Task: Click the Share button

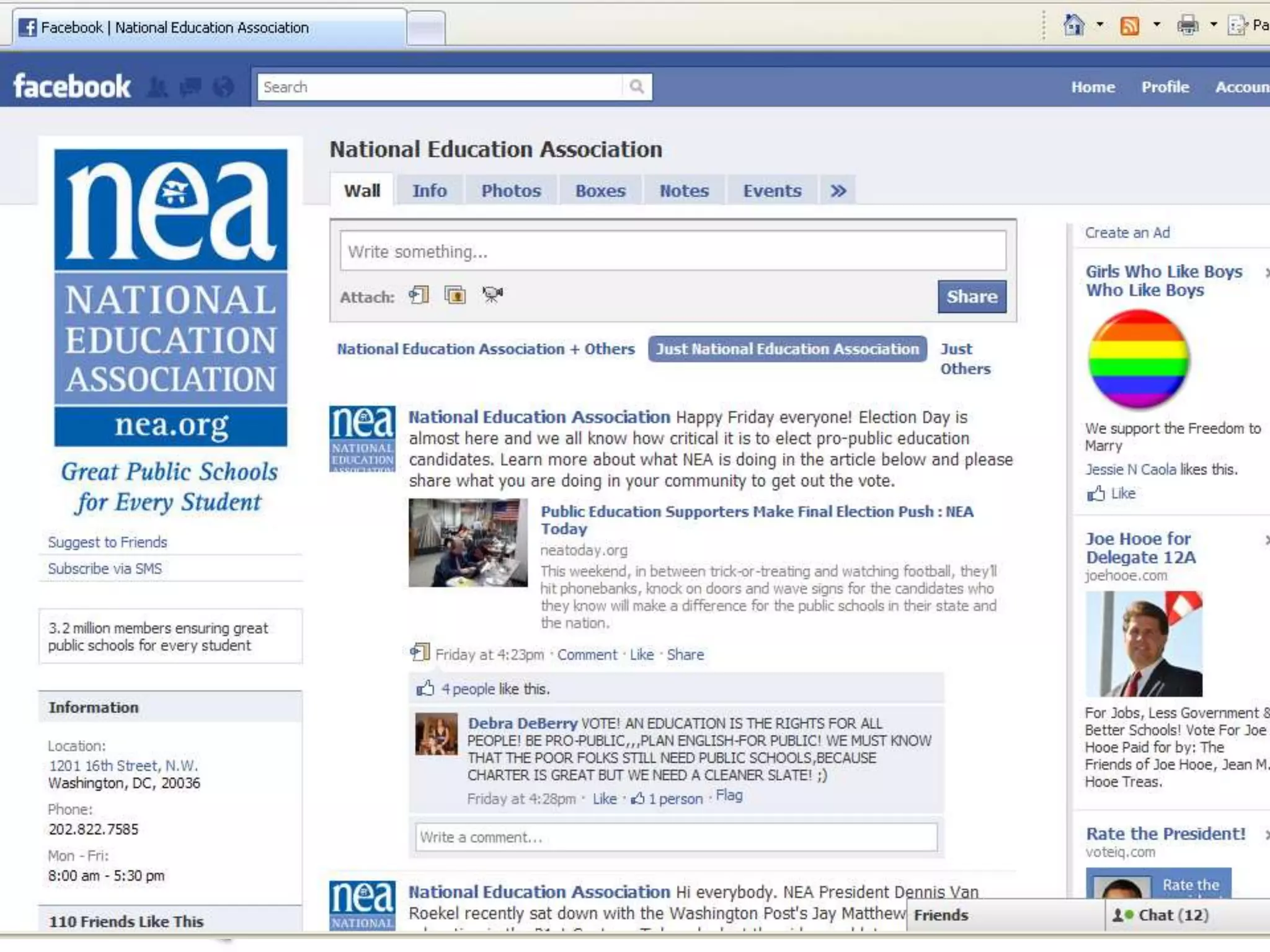Action: [972, 296]
